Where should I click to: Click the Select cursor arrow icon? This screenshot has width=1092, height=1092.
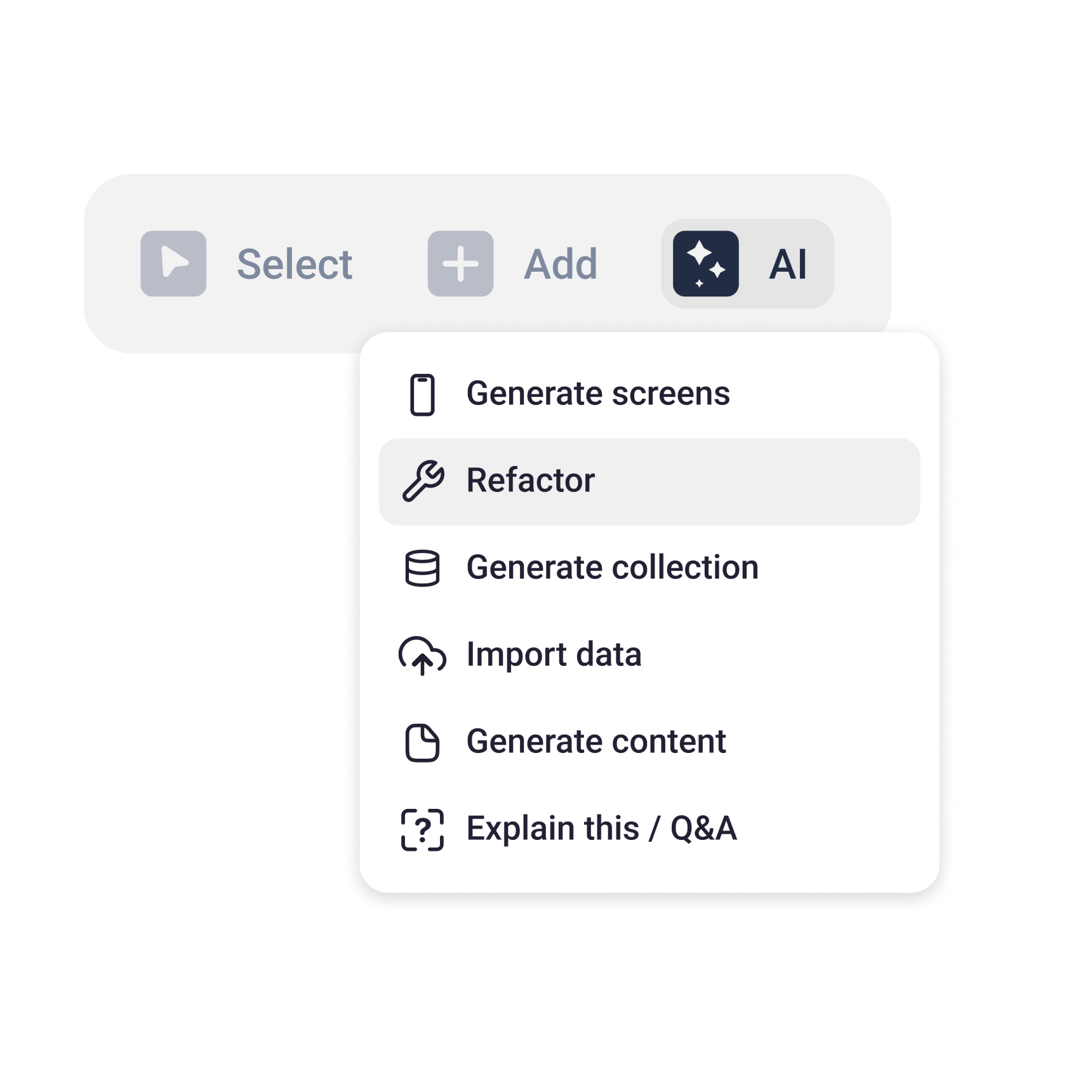173,263
